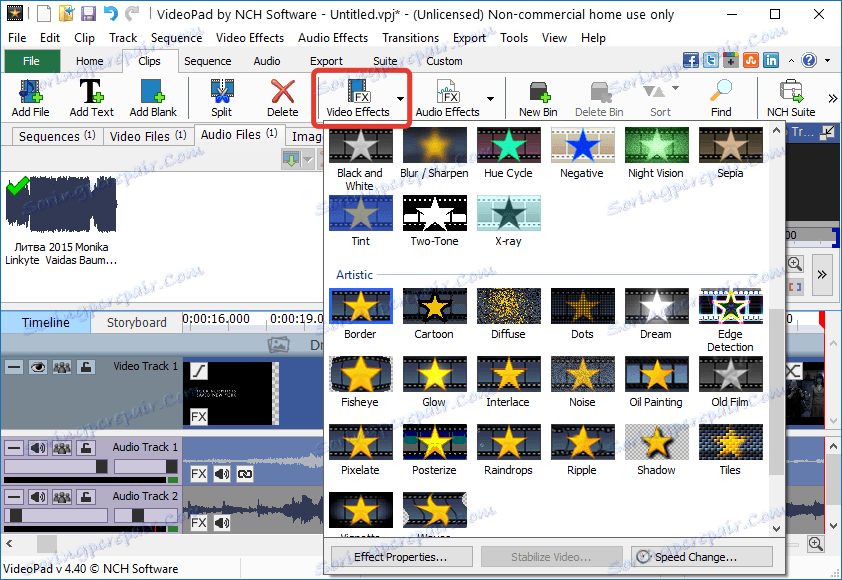This screenshot has height=580, width=842.
Task: Adjust the Audio Track 2 volume slider
Action: pyautogui.click(x=56, y=515)
